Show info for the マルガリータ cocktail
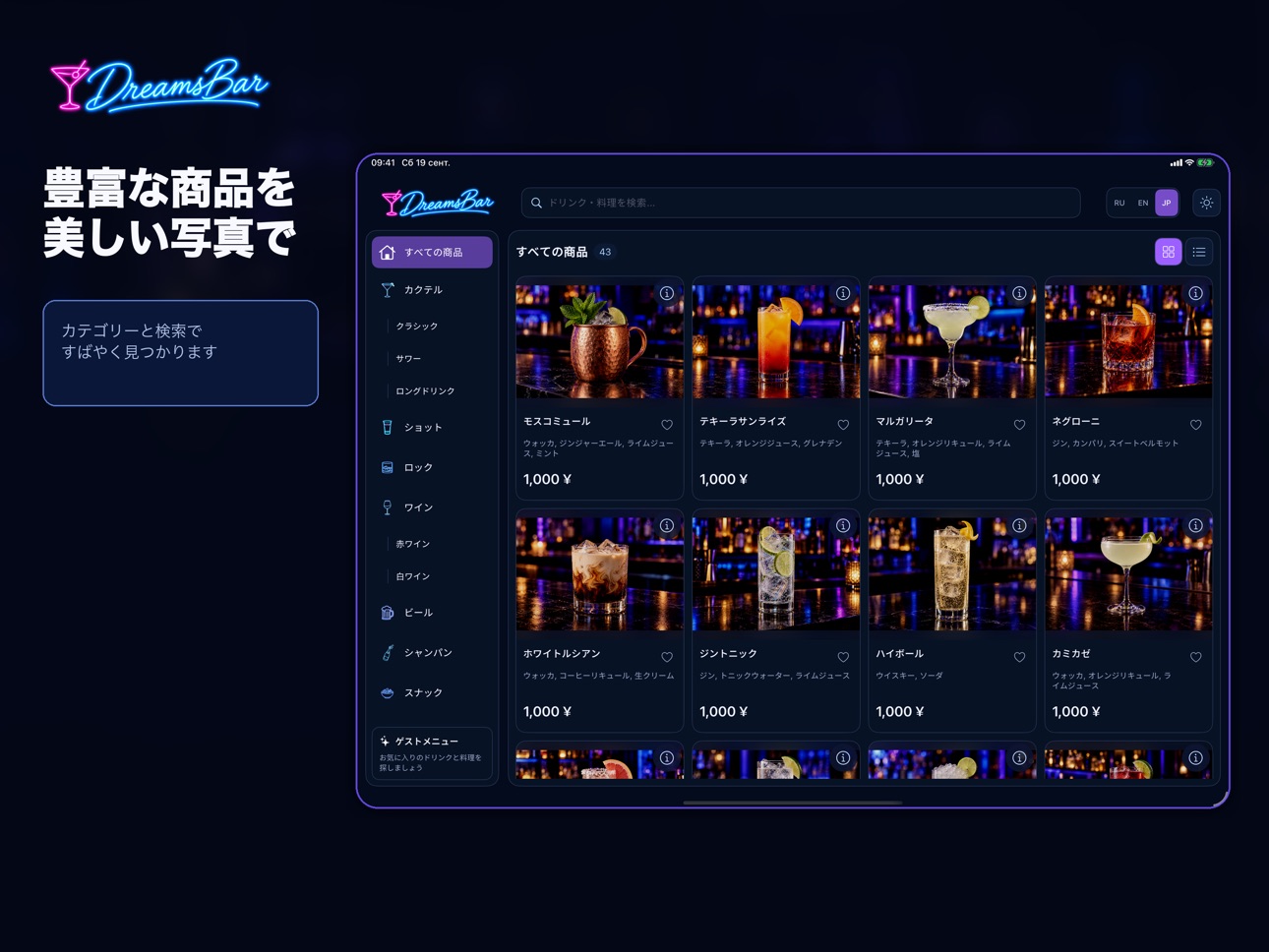1269x952 pixels. pyautogui.click(x=1019, y=293)
